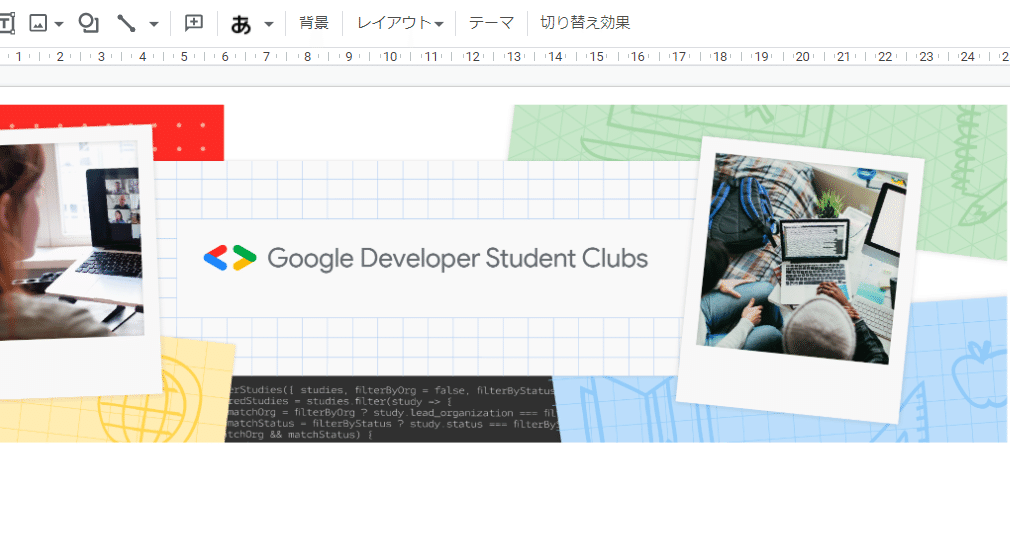Click the insert image icon
The image size is (1010, 535).
click(x=38, y=24)
